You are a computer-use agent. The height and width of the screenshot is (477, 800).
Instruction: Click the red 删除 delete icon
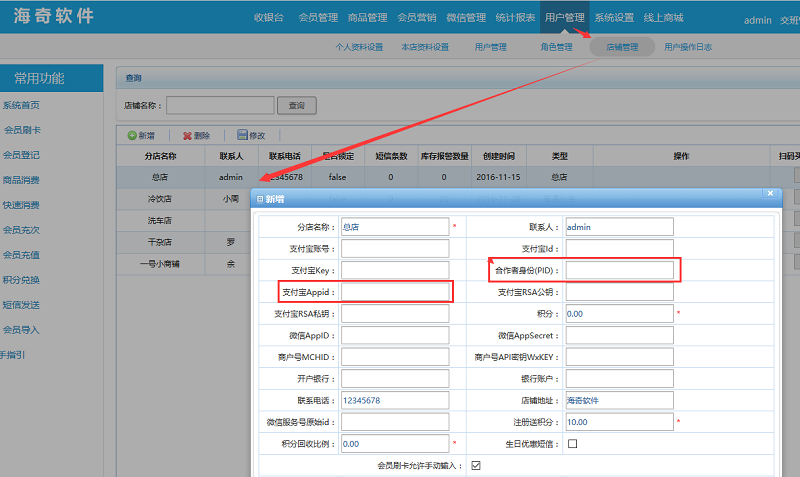click(187, 136)
